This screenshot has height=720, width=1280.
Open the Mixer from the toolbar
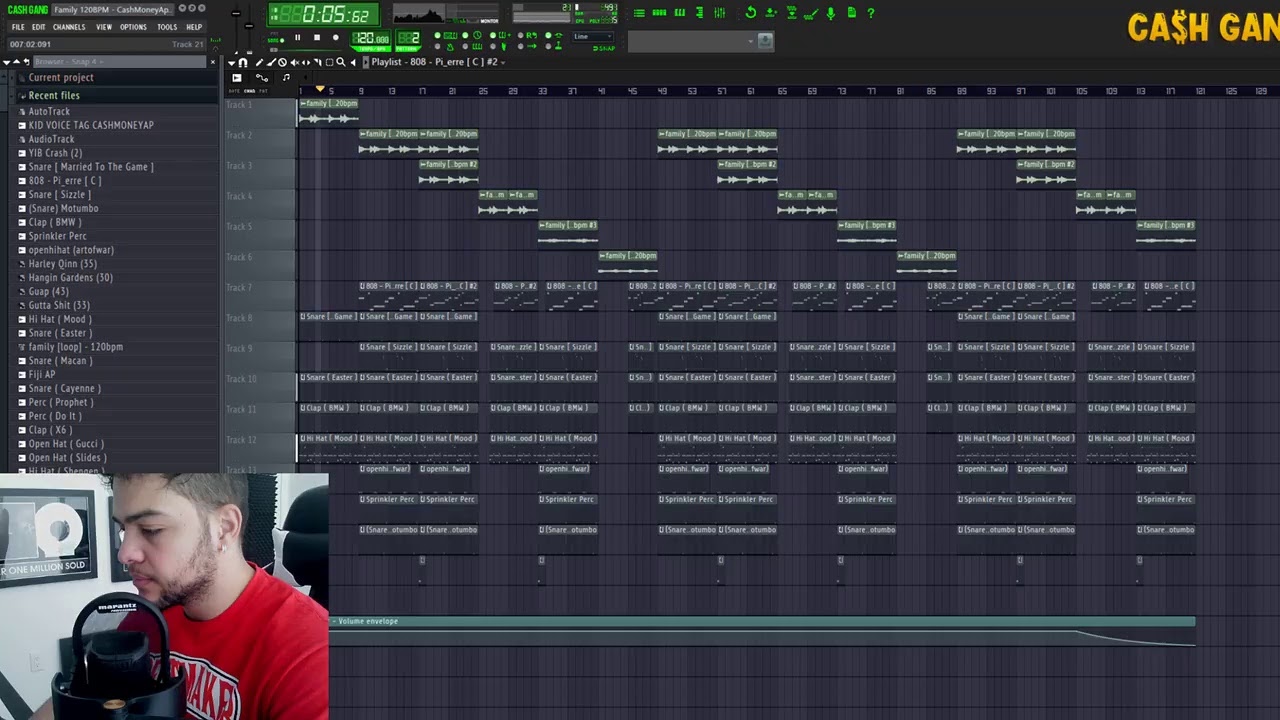tap(719, 13)
